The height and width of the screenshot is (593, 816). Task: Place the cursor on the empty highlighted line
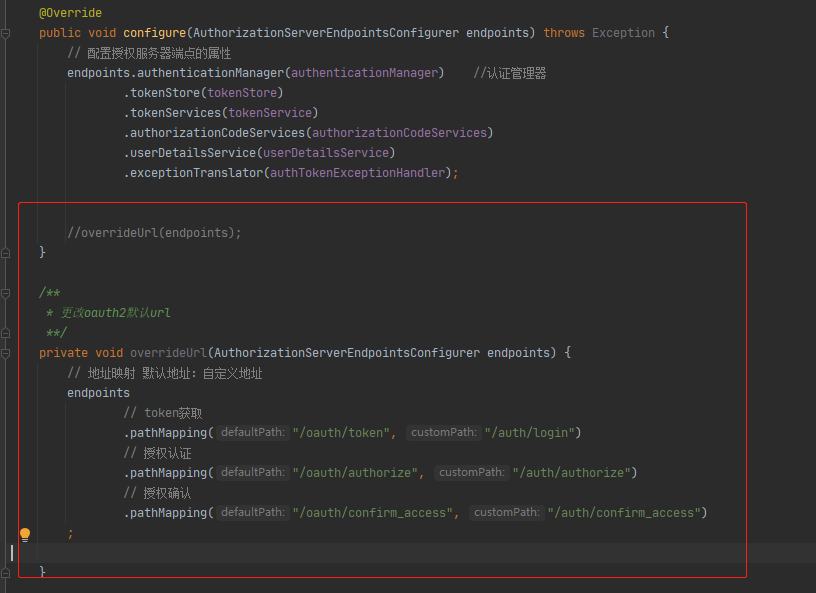(x=300, y=552)
